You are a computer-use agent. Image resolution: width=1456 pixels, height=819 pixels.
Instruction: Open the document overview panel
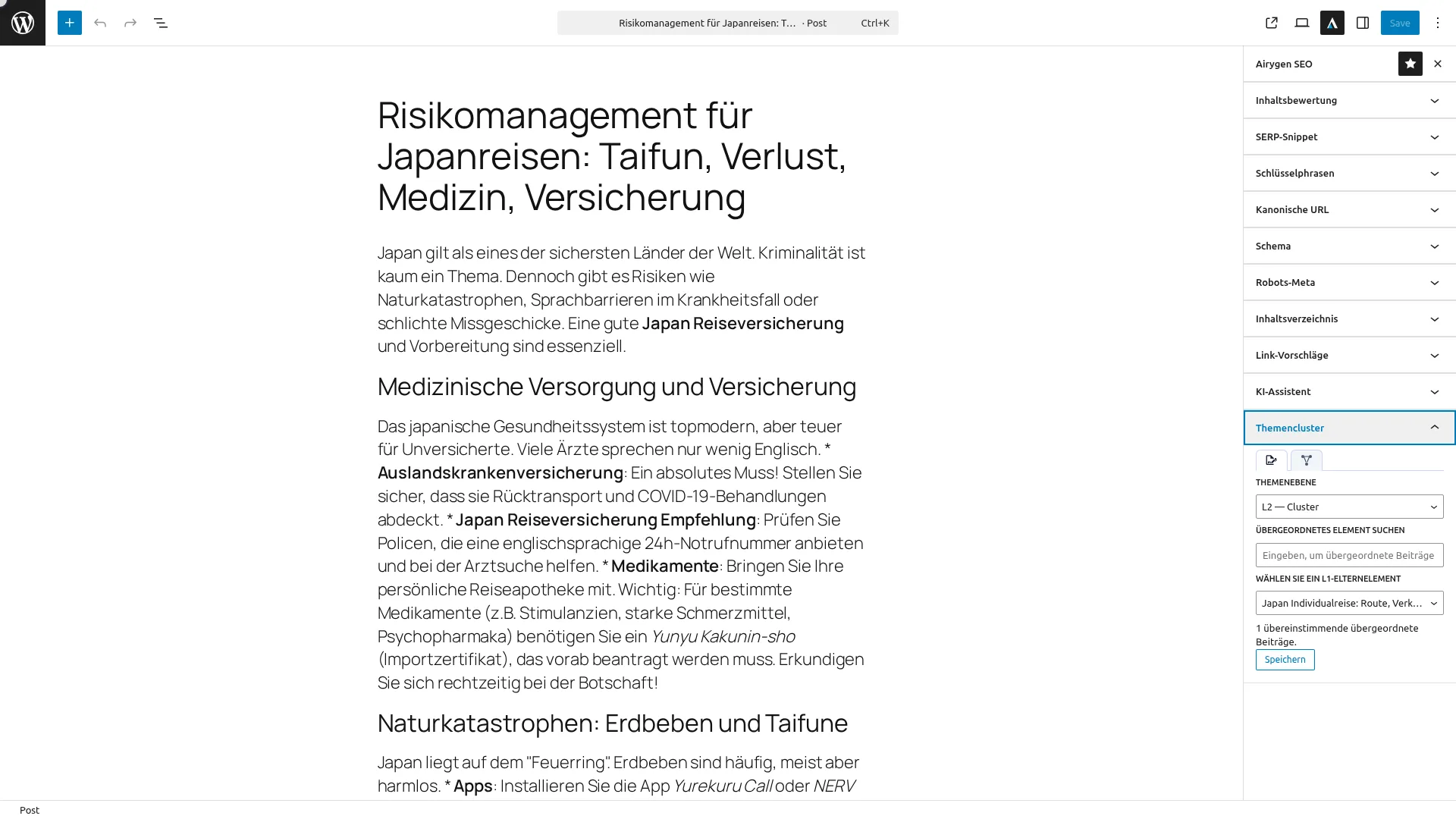(x=161, y=23)
